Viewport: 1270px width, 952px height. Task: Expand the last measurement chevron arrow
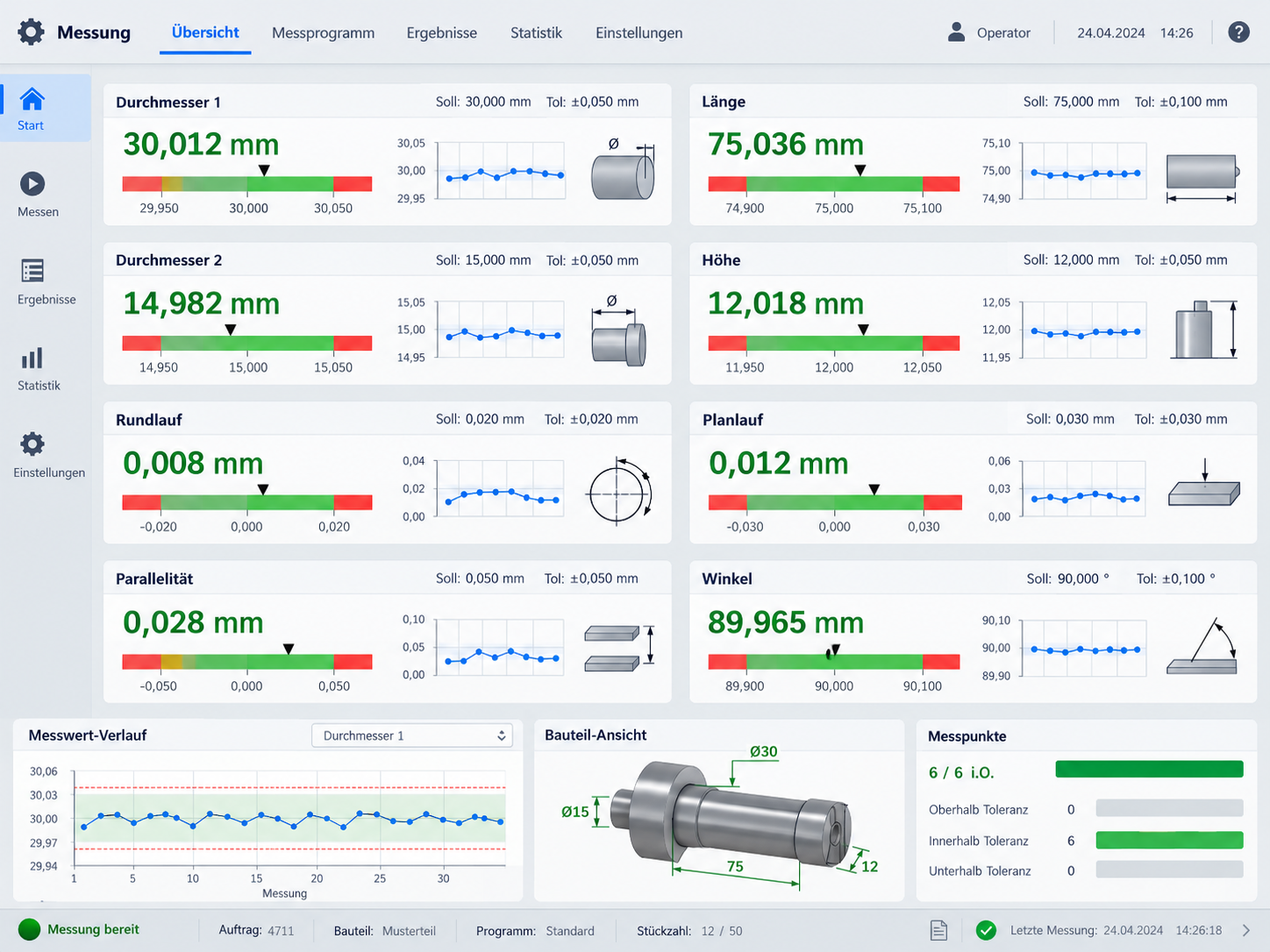click(x=1245, y=930)
